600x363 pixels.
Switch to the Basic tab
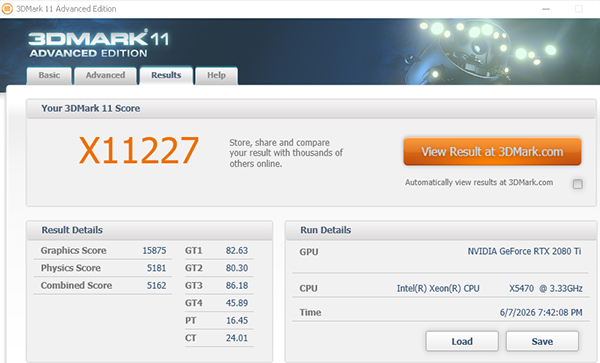(x=49, y=75)
